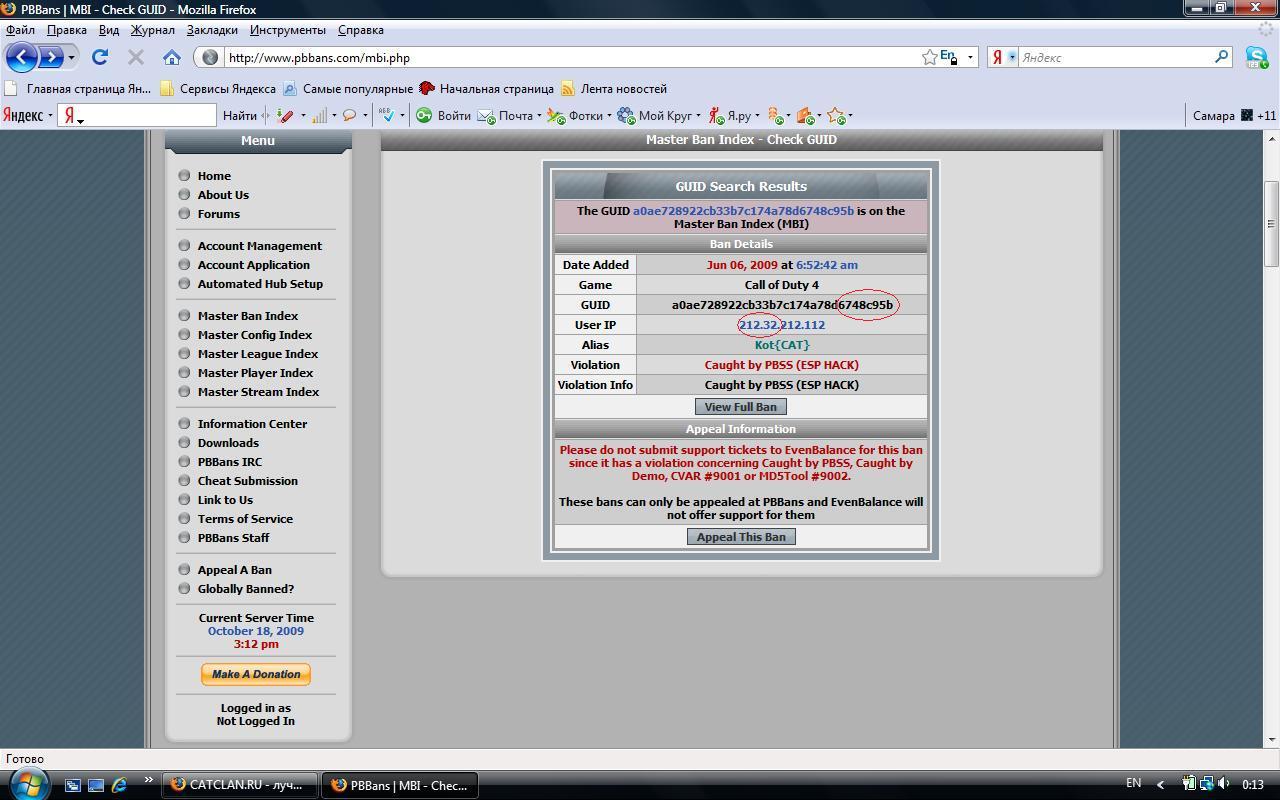The image size is (1280, 800).
Task: Reload the page with the refresh icon
Action: tap(100, 57)
